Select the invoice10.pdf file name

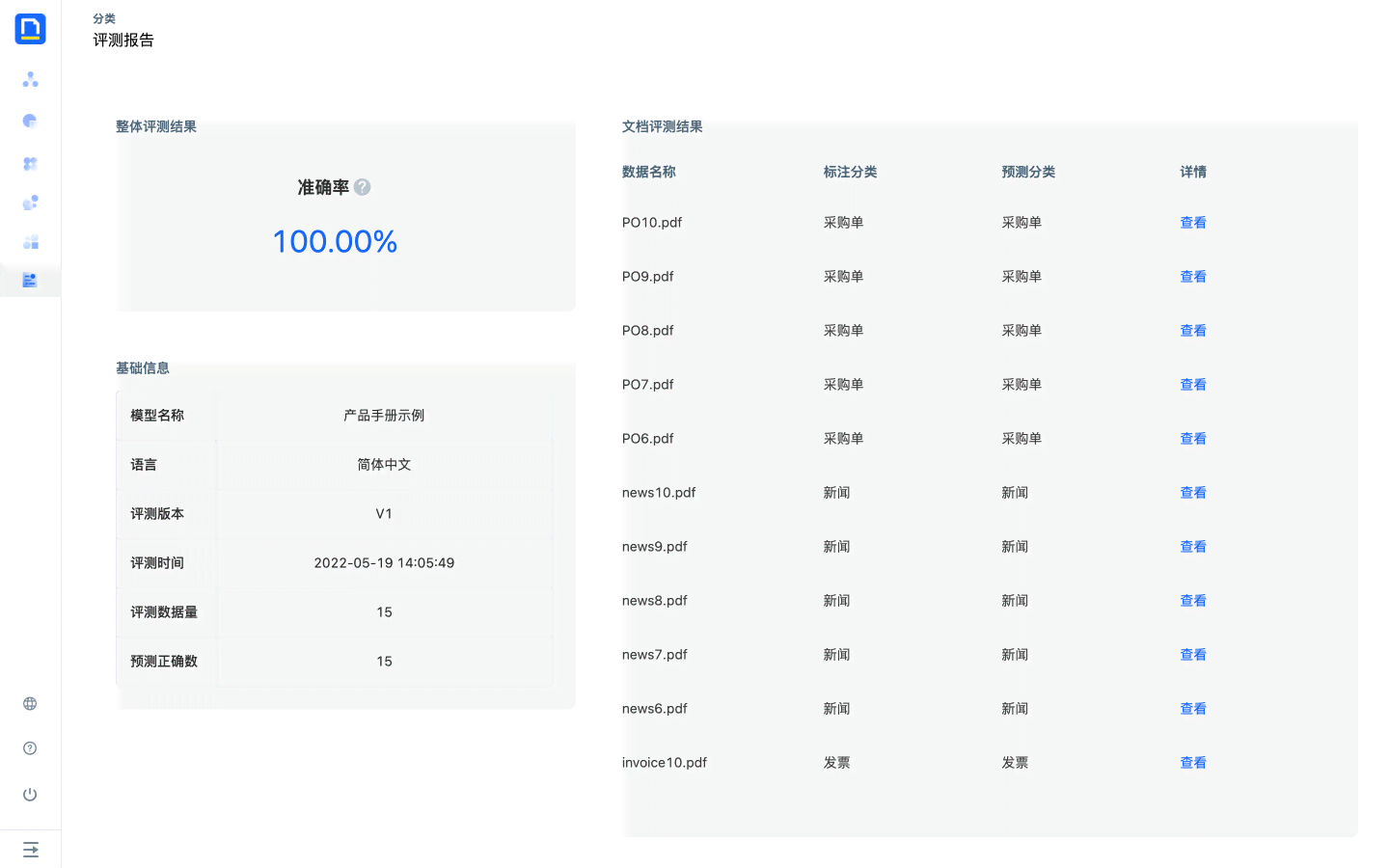click(665, 763)
